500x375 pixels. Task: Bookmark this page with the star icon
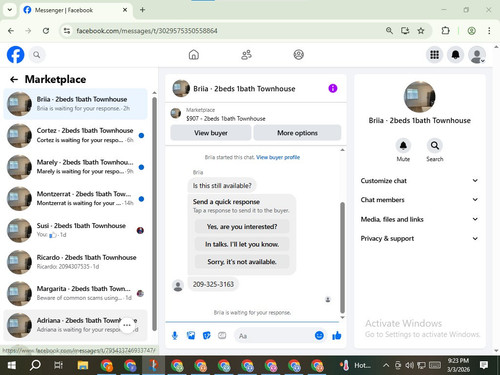pyautogui.click(x=421, y=31)
